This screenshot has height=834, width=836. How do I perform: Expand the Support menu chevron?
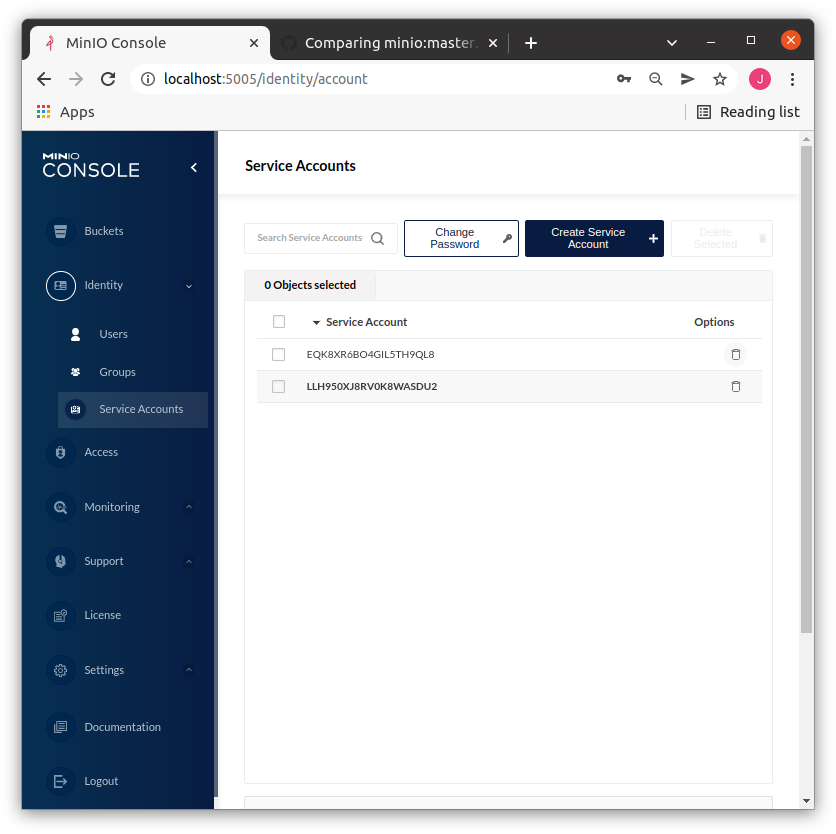[189, 562]
